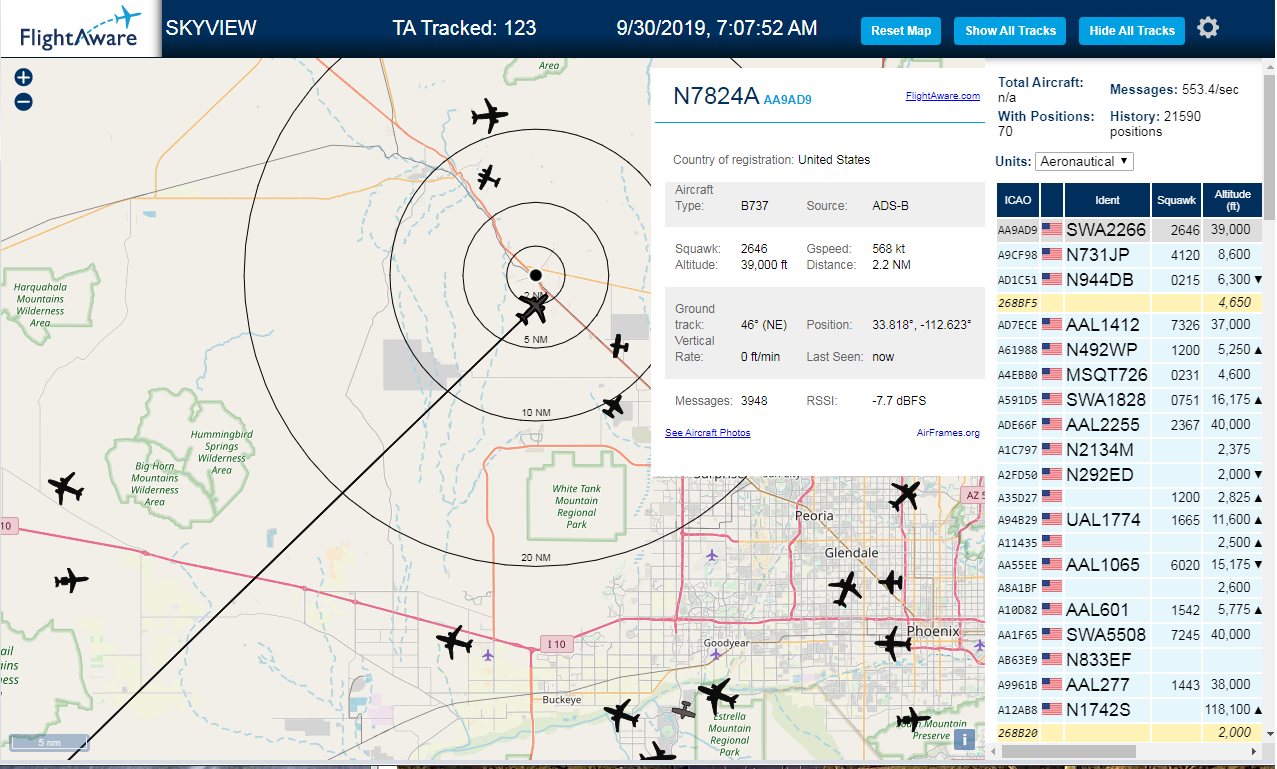Click Show All Tracks

tap(1010, 31)
